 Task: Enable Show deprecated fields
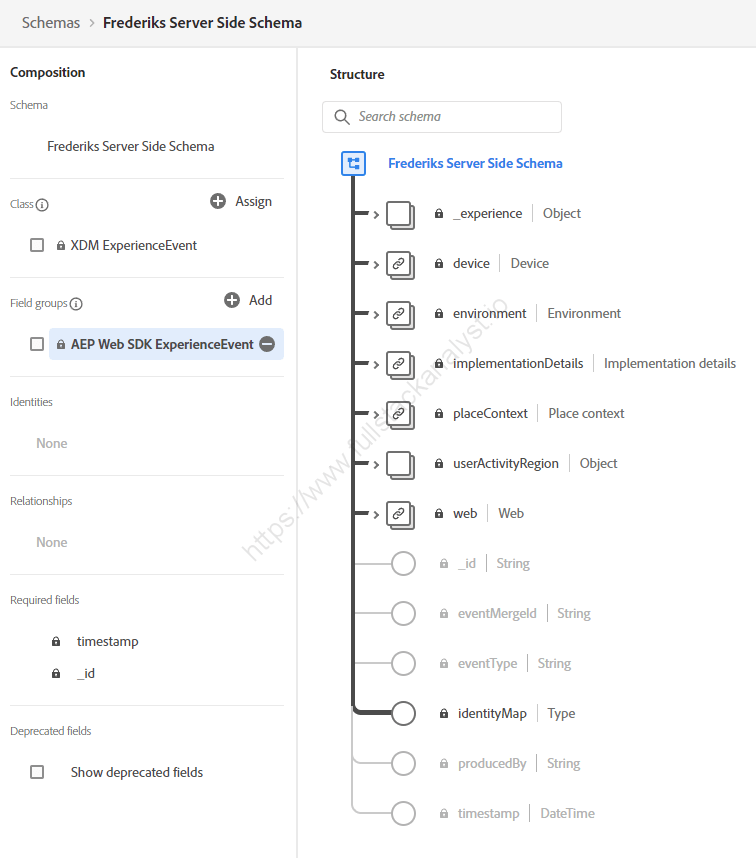[37, 772]
